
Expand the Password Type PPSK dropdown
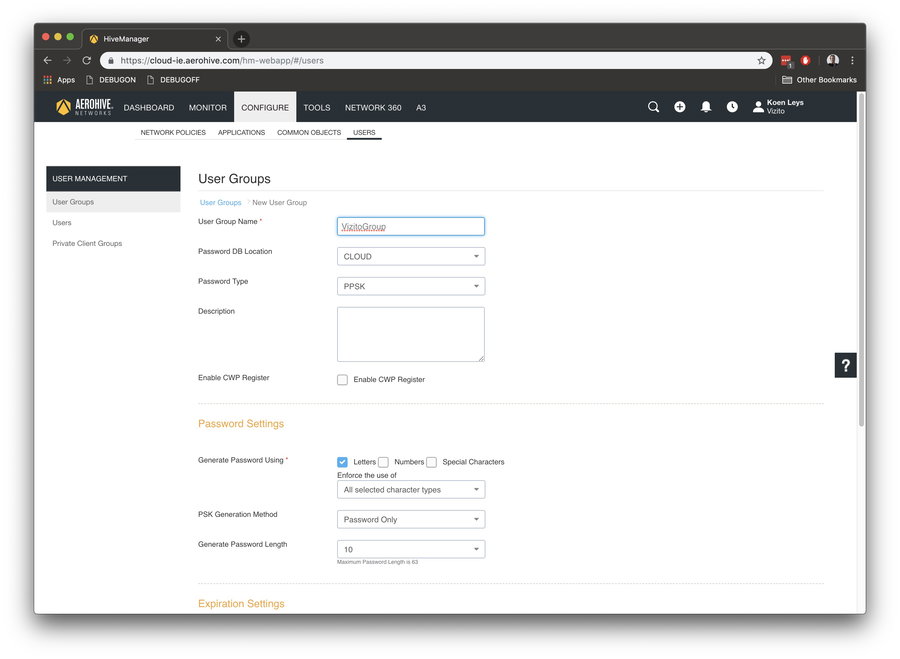point(411,287)
